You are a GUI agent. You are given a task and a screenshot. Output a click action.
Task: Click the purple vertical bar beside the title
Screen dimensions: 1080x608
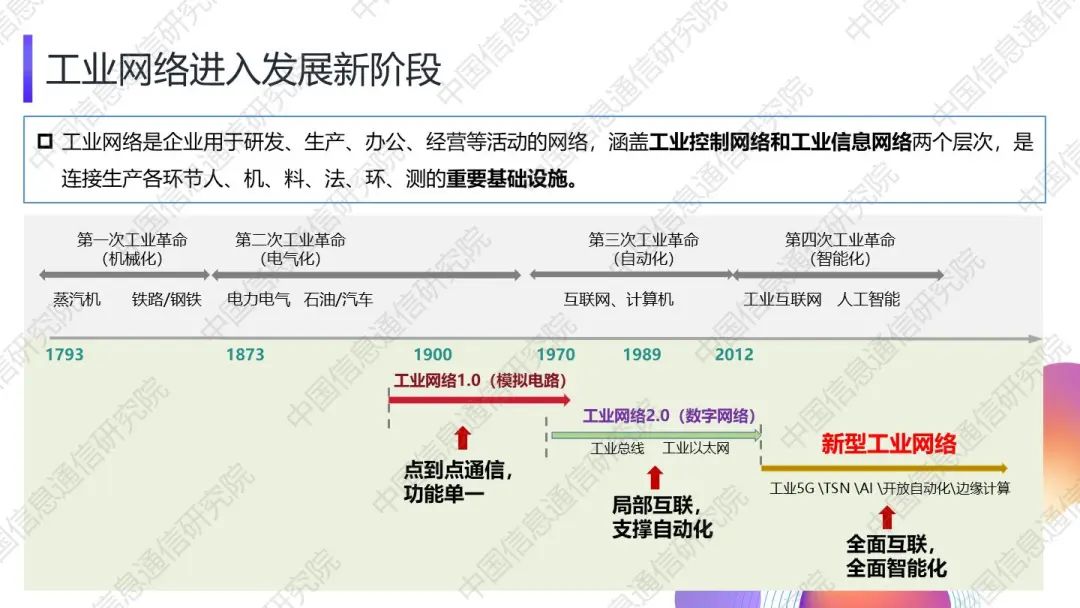coord(28,68)
